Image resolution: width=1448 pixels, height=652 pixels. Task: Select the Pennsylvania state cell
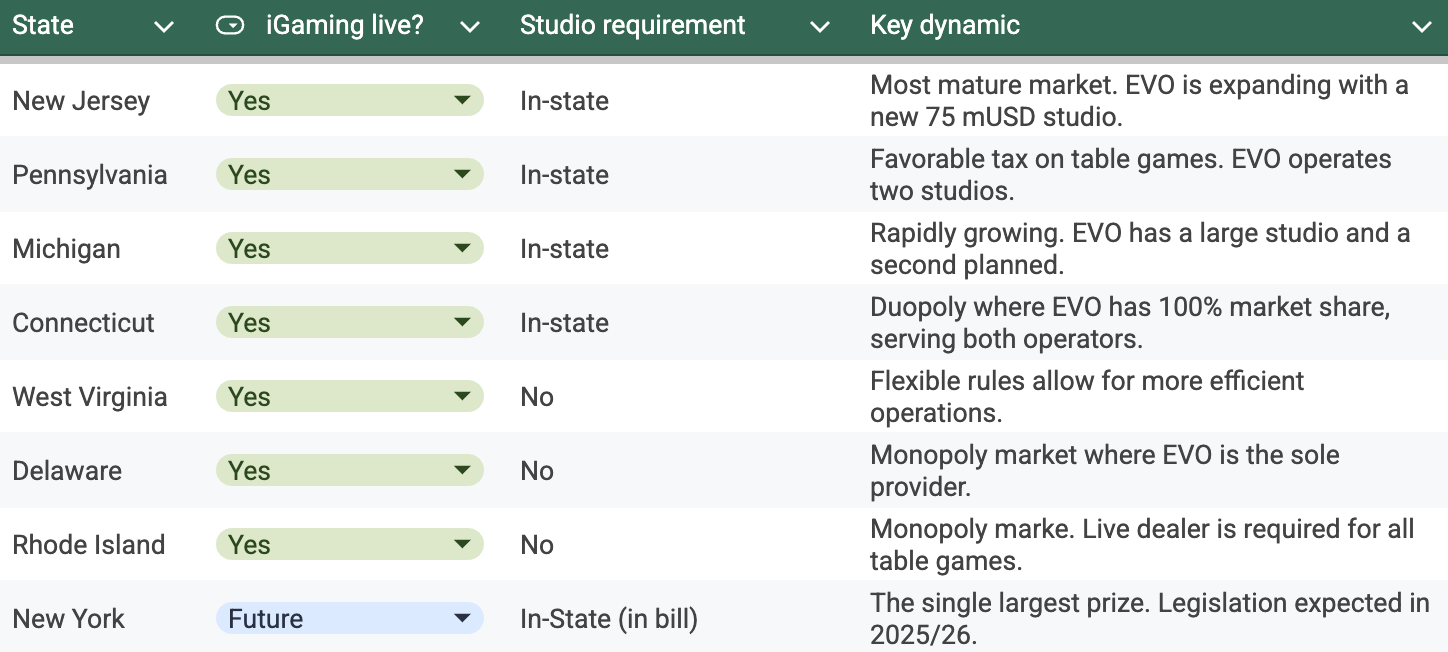point(100,175)
